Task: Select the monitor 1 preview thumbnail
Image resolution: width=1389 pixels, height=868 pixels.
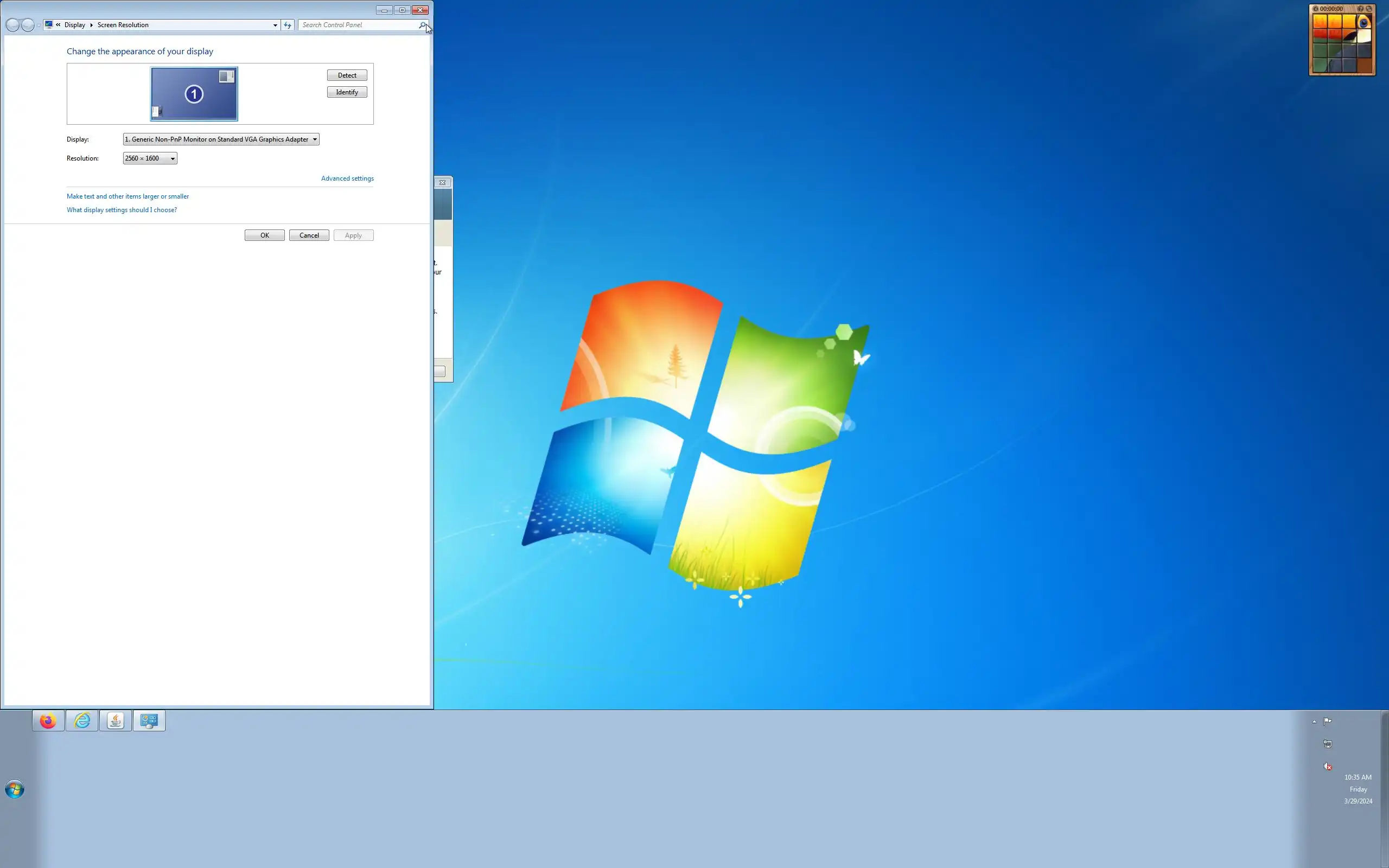Action: [x=194, y=93]
